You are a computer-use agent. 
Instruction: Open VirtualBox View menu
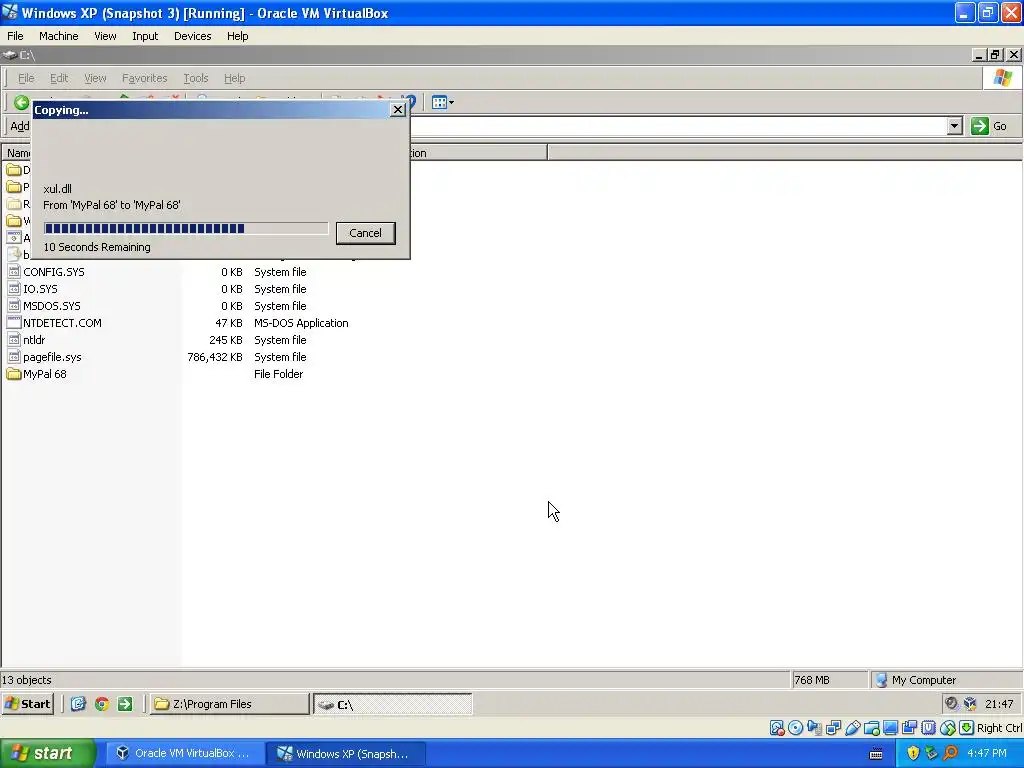[x=105, y=36]
